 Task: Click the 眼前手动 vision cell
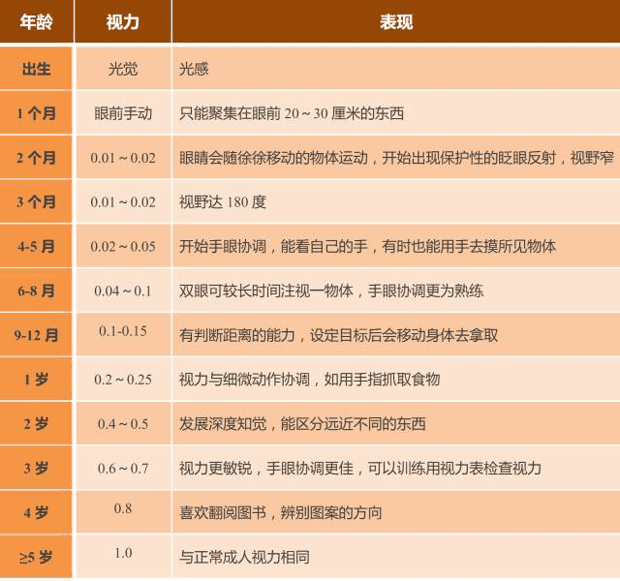pyautogui.click(x=123, y=113)
